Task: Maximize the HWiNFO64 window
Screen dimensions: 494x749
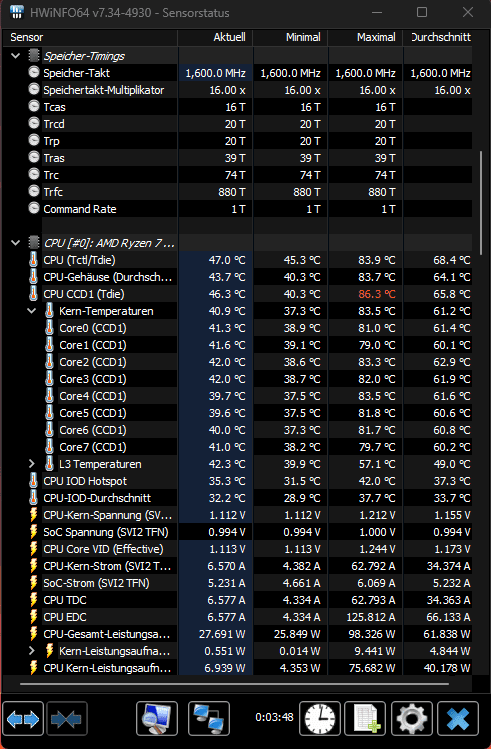Action: pyautogui.click(x=422, y=12)
